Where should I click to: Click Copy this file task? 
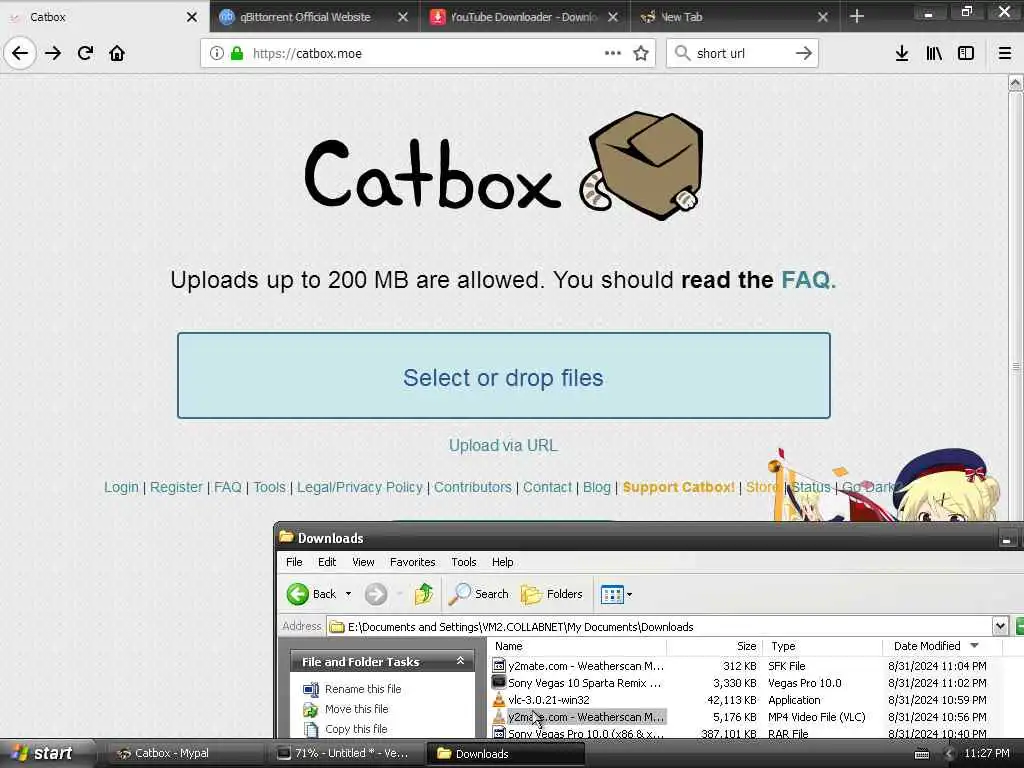(356, 729)
